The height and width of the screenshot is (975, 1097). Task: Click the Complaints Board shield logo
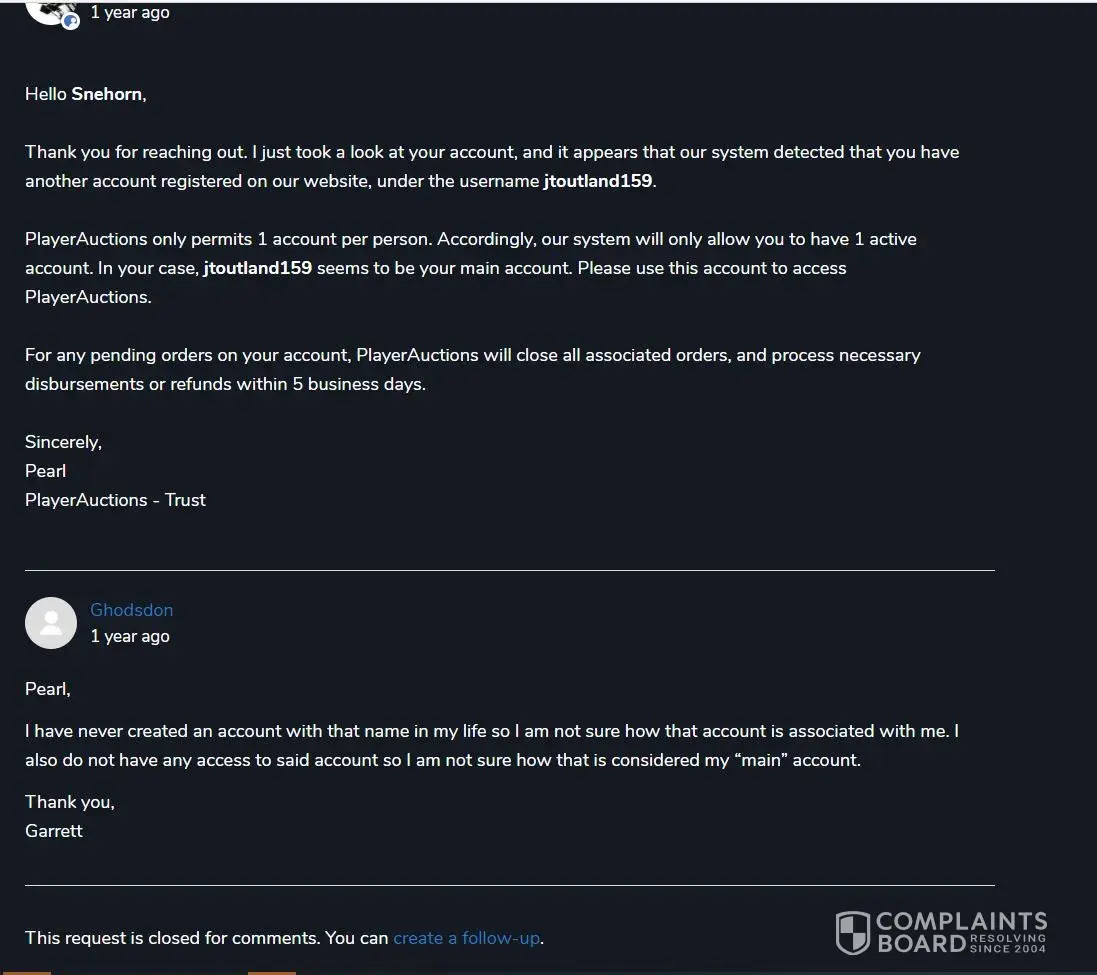point(852,932)
